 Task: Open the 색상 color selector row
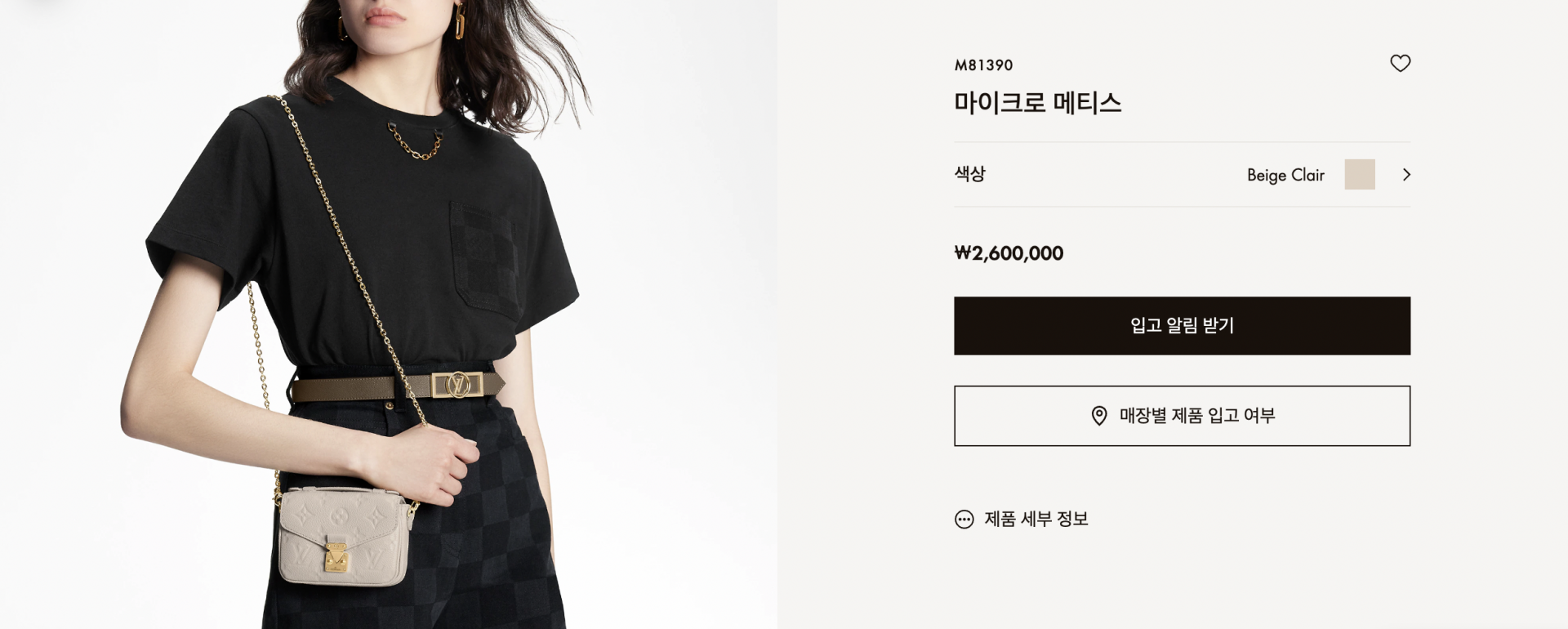1182,175
